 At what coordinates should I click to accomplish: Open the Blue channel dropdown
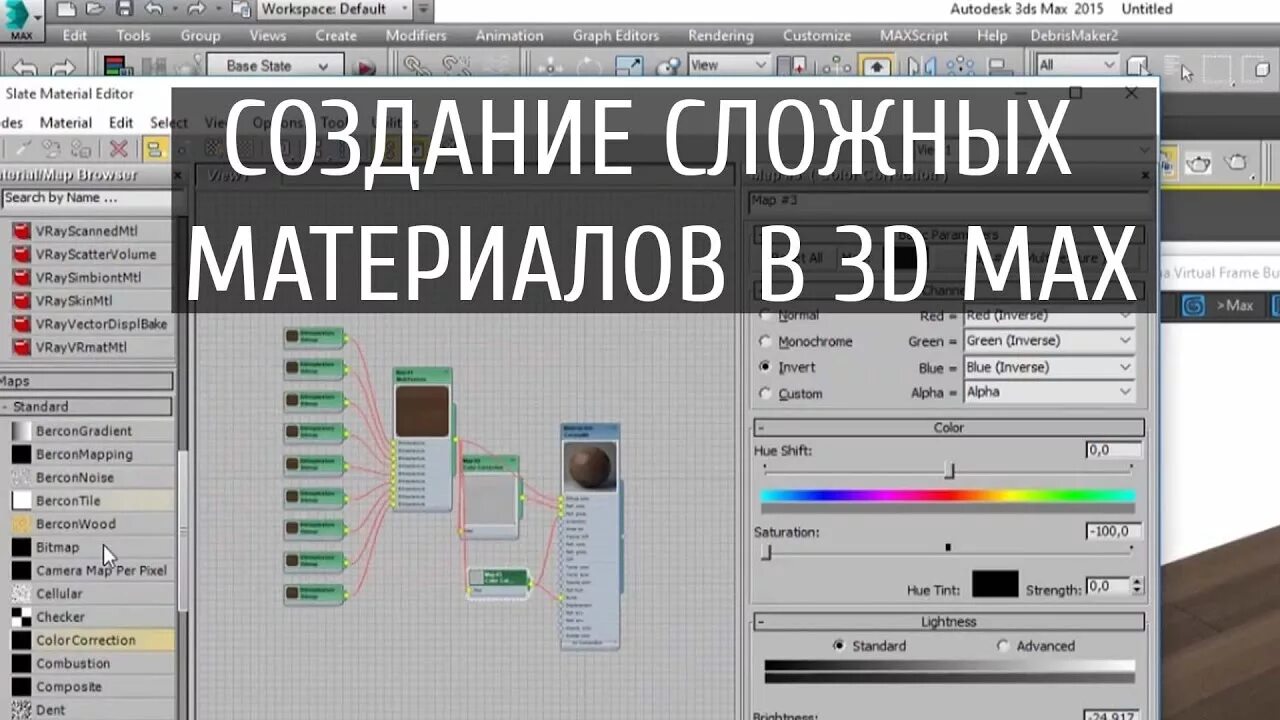coord(1048,367)
